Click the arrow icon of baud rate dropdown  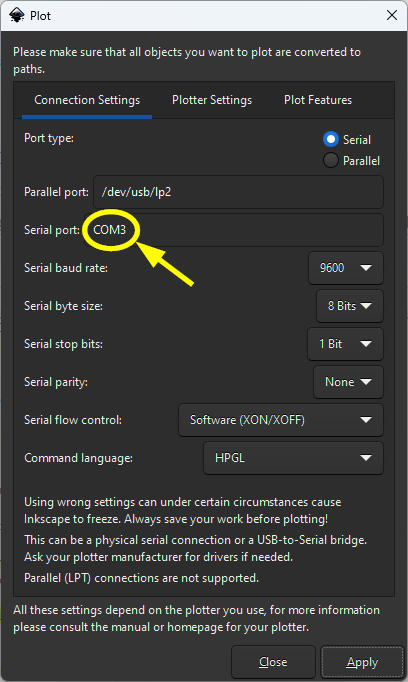click(x=366, y=268)
